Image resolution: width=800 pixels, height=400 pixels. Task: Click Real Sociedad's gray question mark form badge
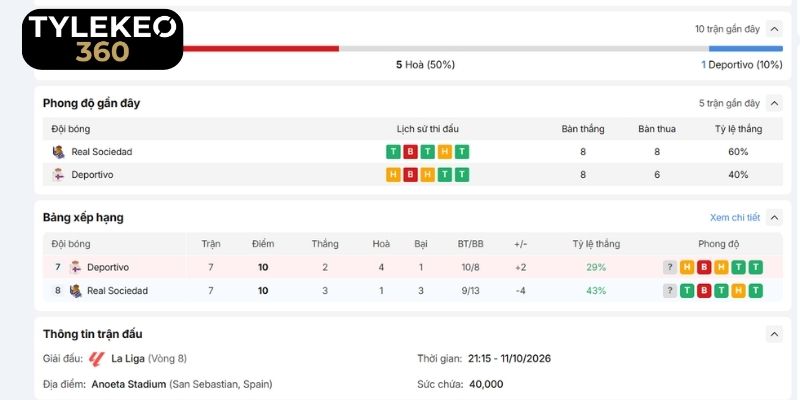[x=670, y=291]
